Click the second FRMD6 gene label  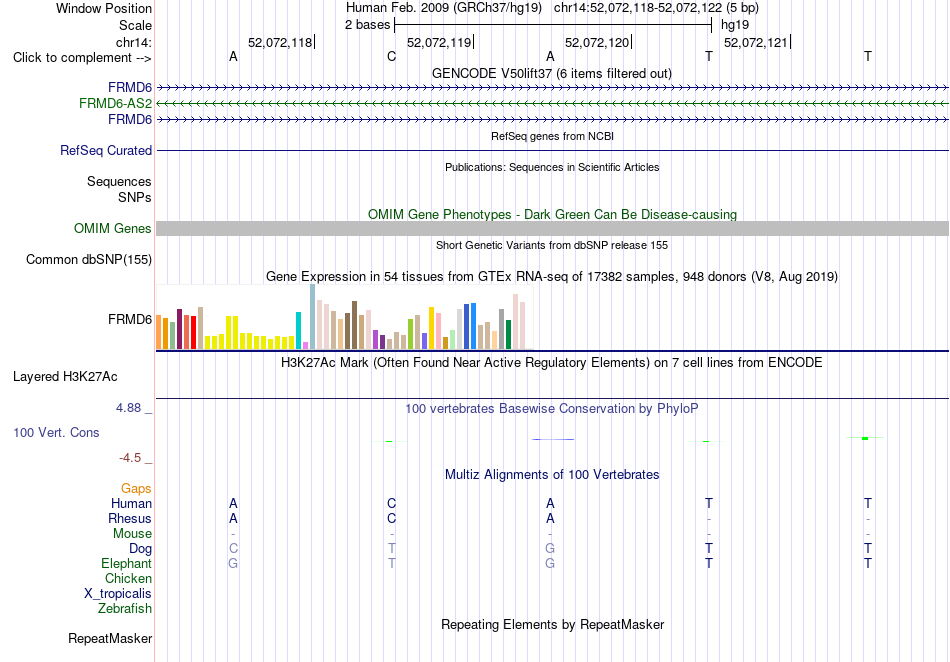130,119
